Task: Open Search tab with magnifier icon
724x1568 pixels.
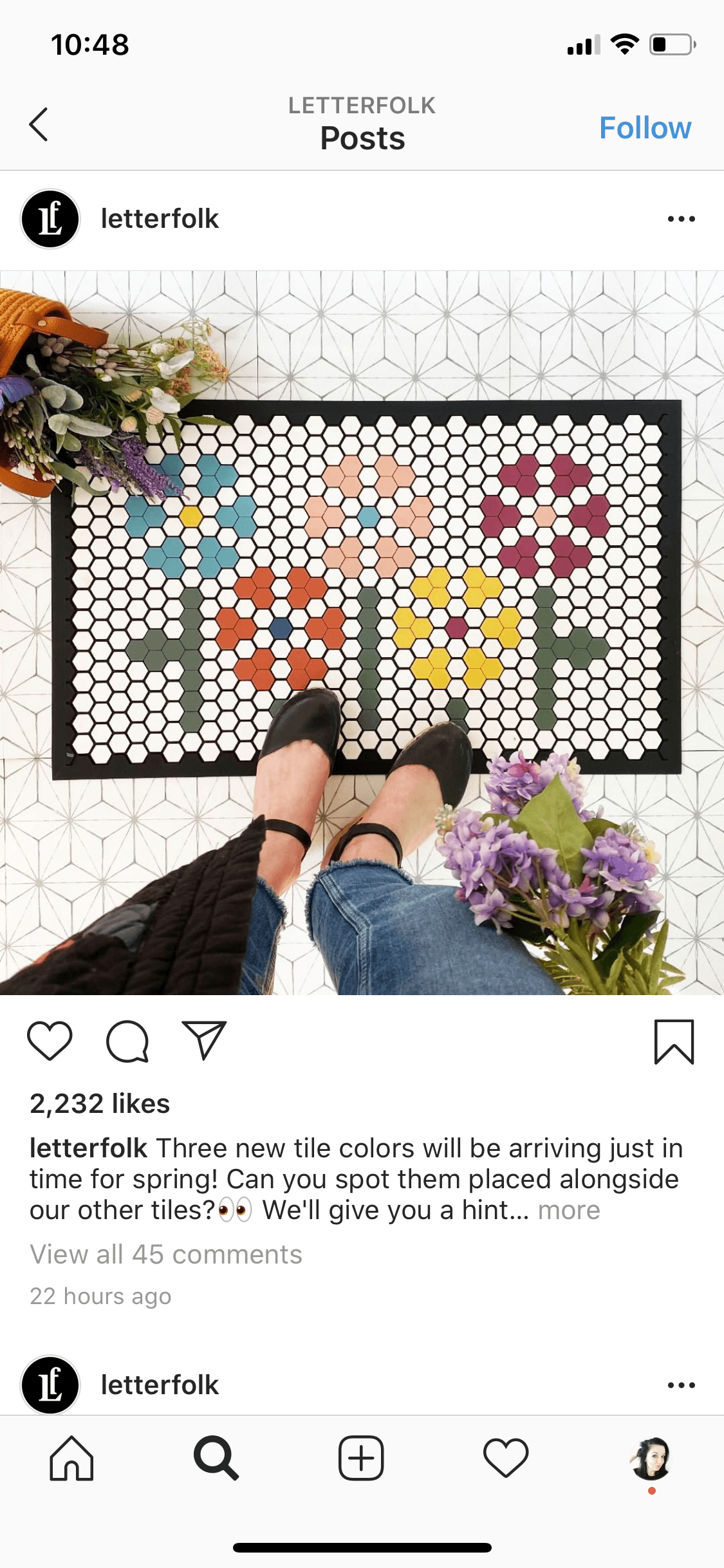Action: pyautogui.click(x=216, y=1459)
